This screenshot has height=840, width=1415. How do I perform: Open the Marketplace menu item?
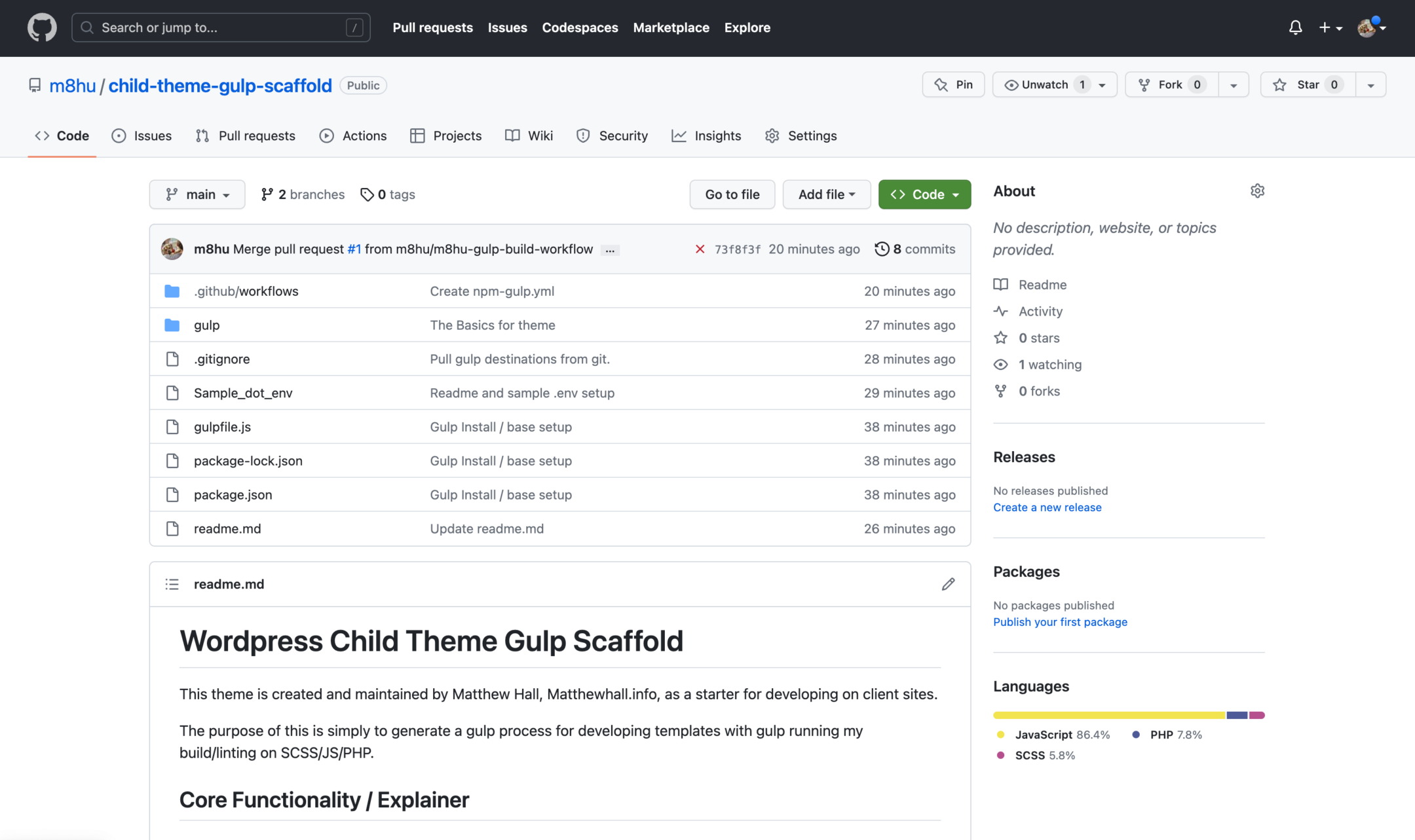(671, 27)
